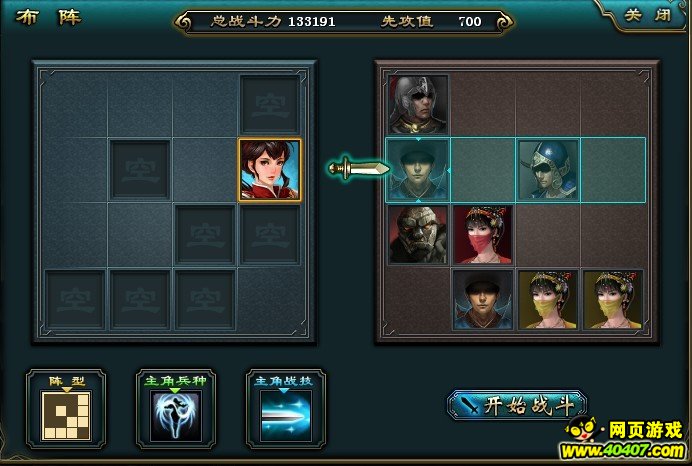Image resolution: width=692 pixels, height=466 pixels.
Task: Open the 阵型 formation pattern selector
Action: 66,409
